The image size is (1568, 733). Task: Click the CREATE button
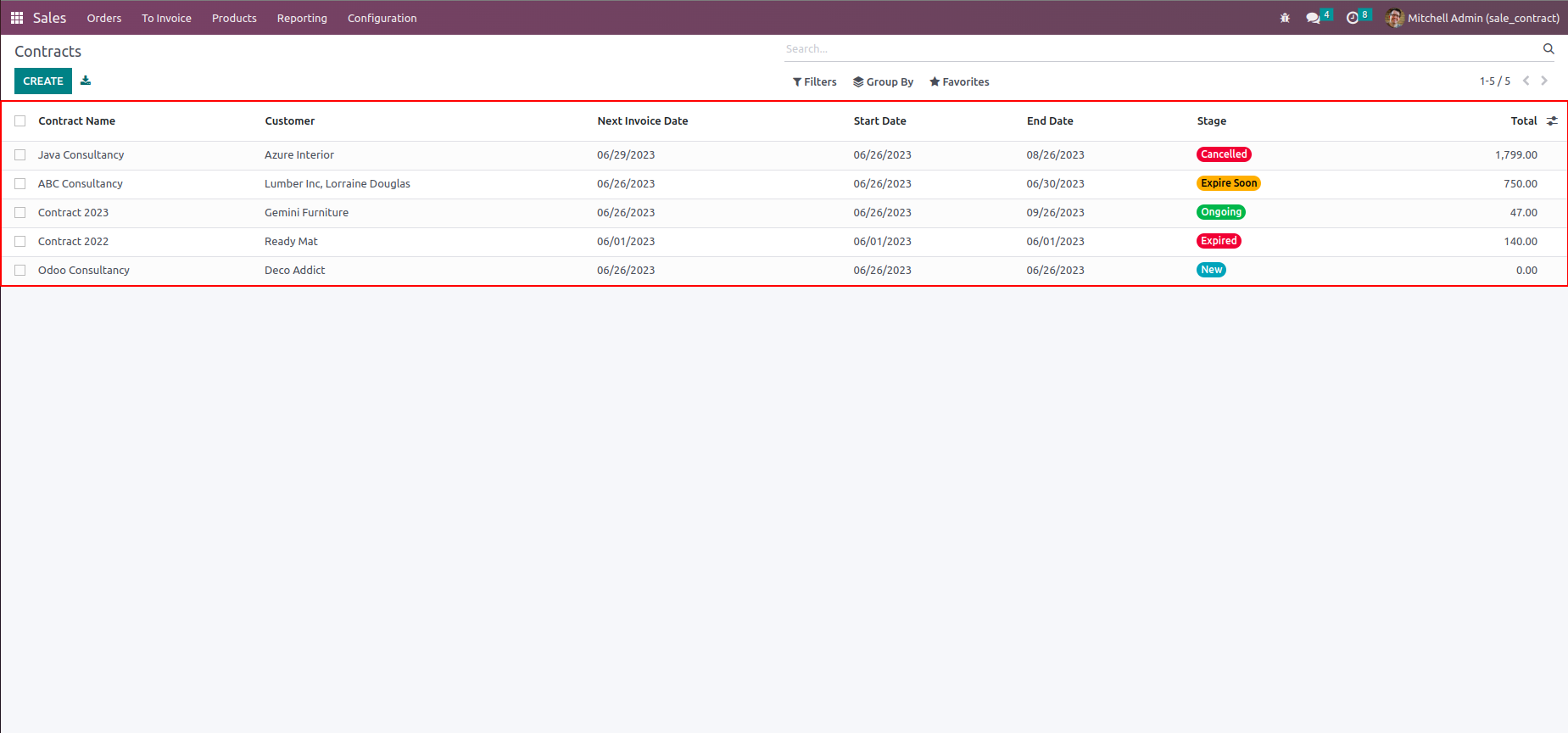click(x=43, y=81)
